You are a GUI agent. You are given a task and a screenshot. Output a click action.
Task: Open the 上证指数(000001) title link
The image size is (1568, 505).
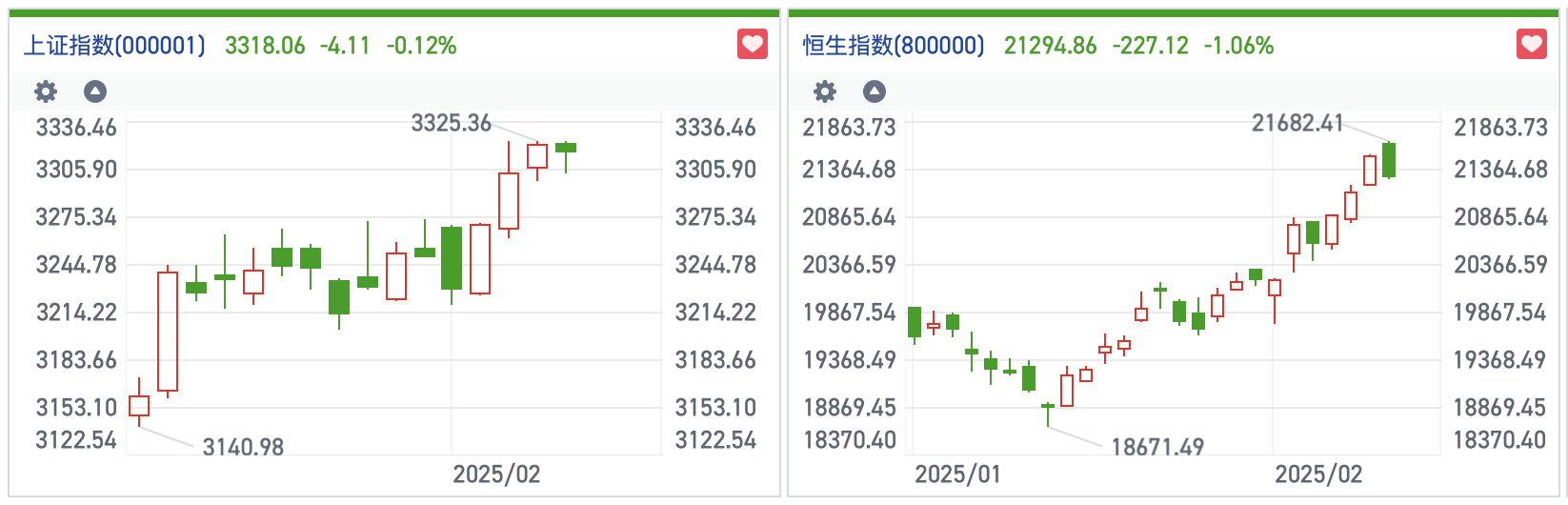pos(114,46)
